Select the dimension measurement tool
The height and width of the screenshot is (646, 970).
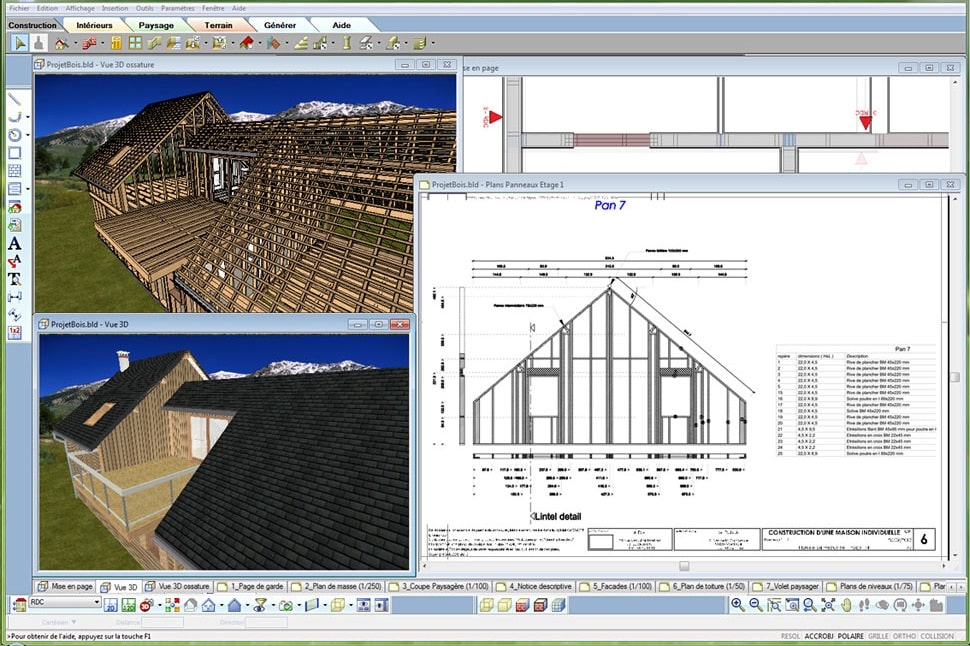(14, 297)
